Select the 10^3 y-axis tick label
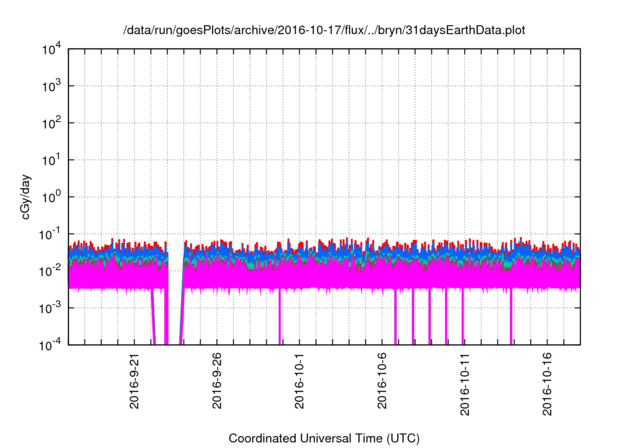Viewport: 640px width, 448px height. pyautogui.click(x=52, y=86)
